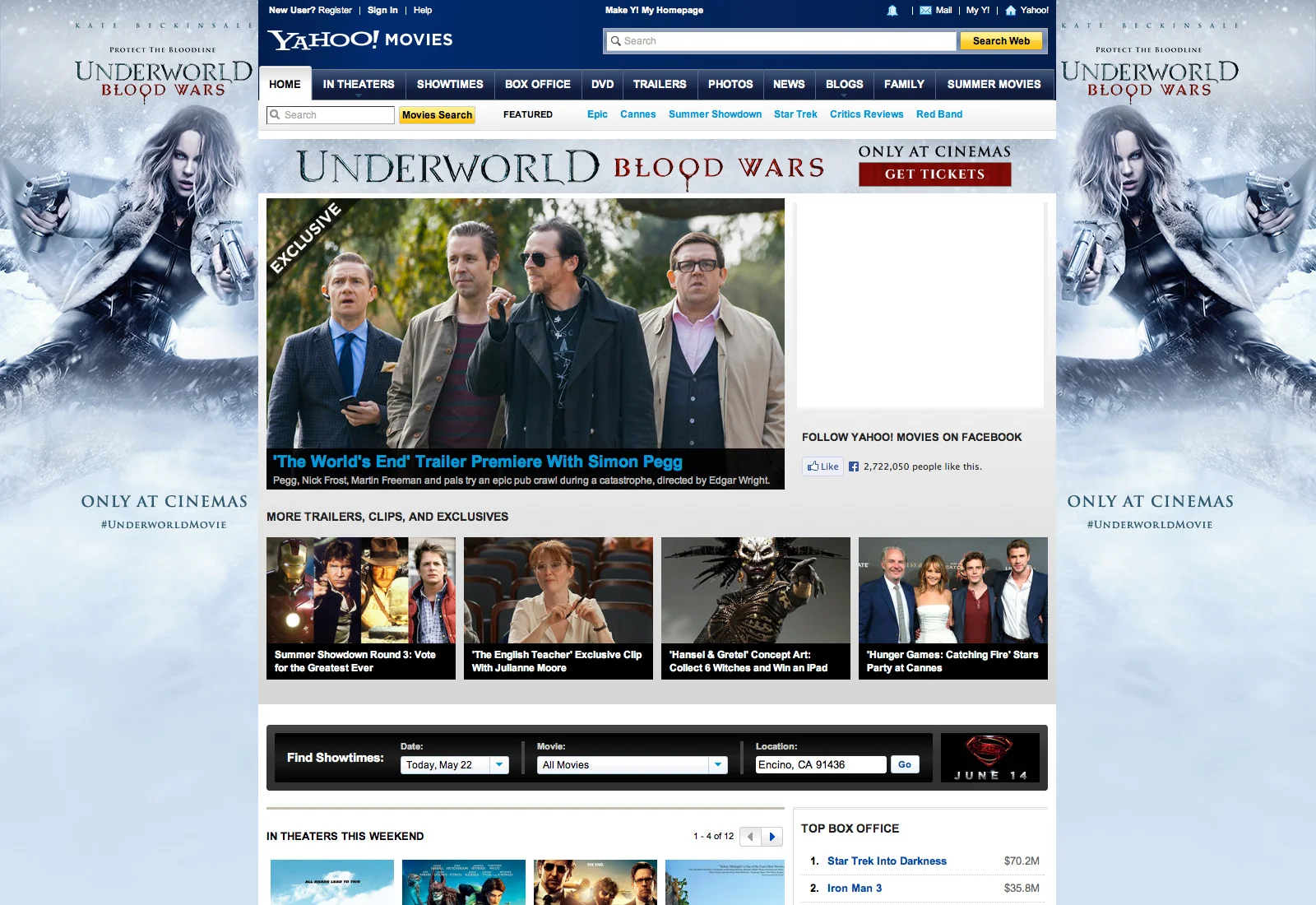Click Go to find showtimes
1316x905 pixels.
click(x=905, y=764)
